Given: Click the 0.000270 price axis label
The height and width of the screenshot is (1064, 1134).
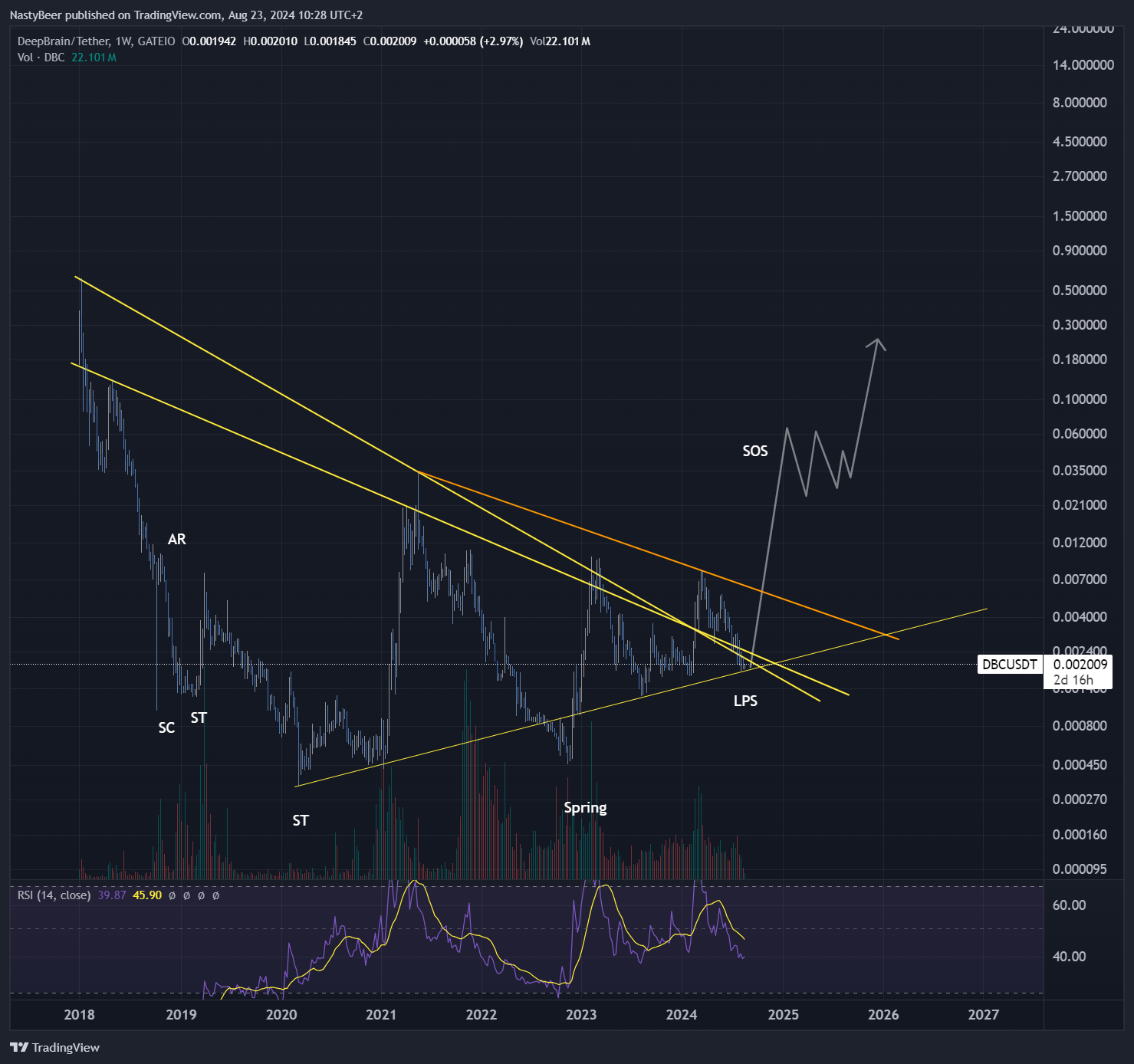Looking at the screenshot, I should pyautogui.click(x=1080, y=800).
